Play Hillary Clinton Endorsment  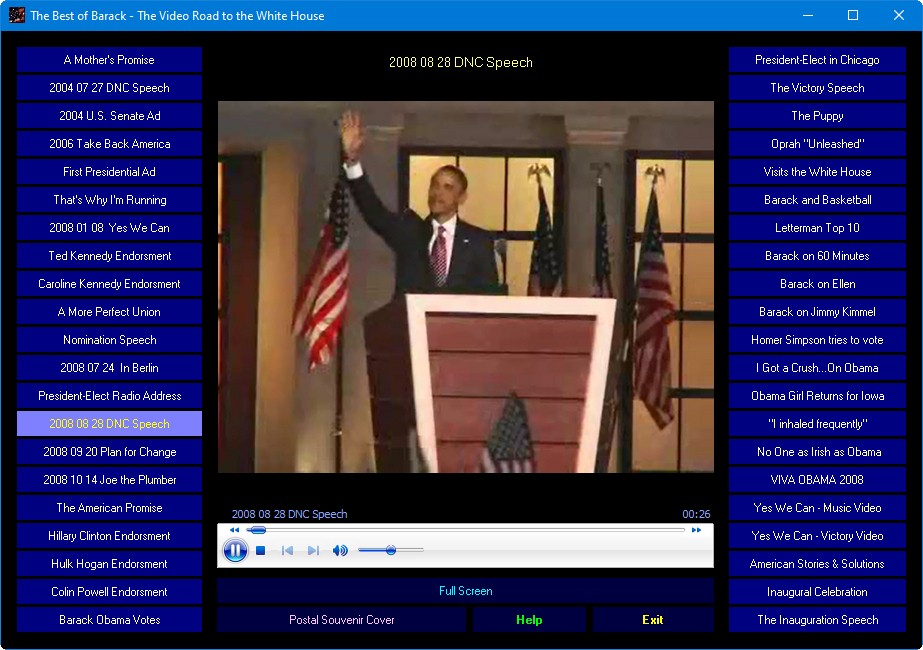point(109,535)
